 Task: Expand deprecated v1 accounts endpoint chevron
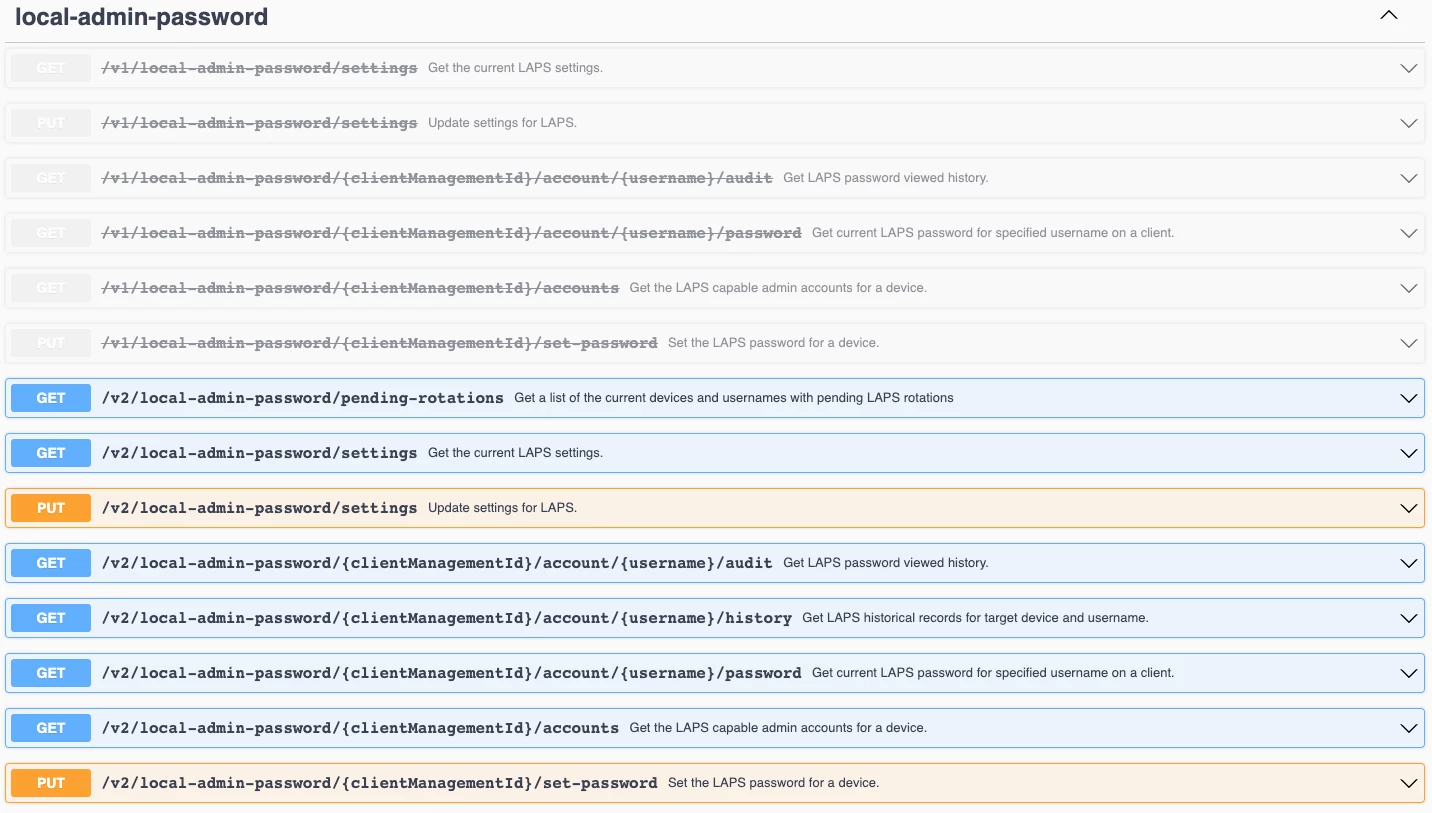[1409, 288]
